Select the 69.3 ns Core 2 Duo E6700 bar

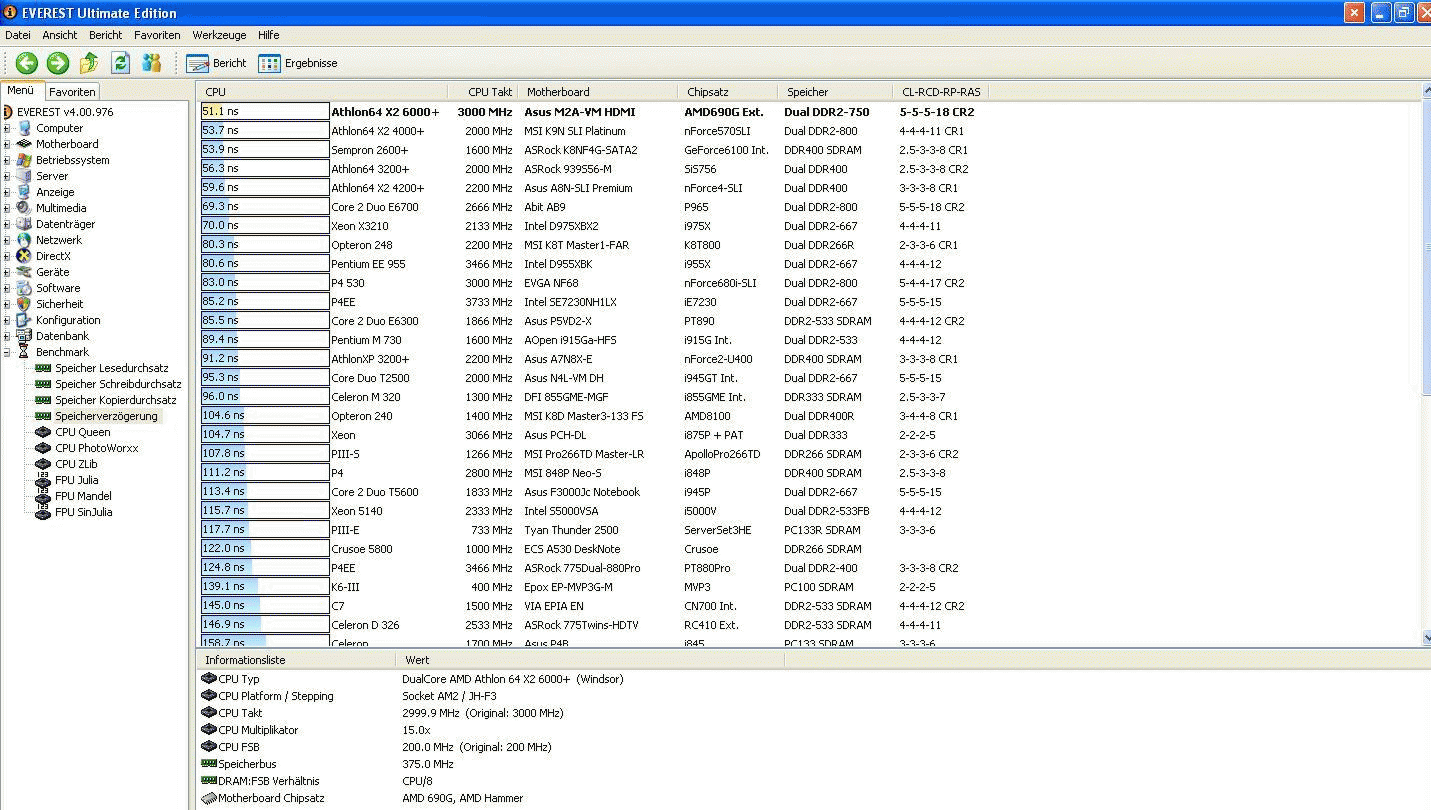tap(265, 207)
